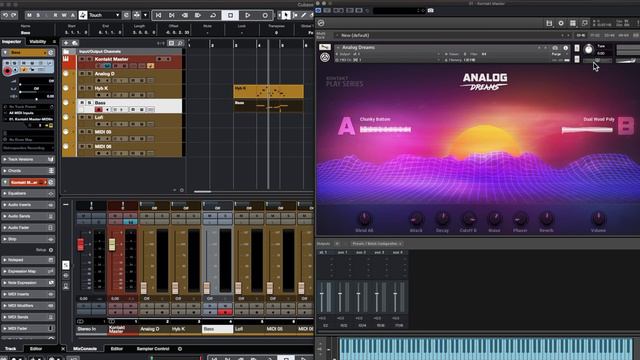The height and width of the screenshot is (360, 640).
Task: Open Analog Dreams instrument wrench icon
Action: [x=324, y=47]
